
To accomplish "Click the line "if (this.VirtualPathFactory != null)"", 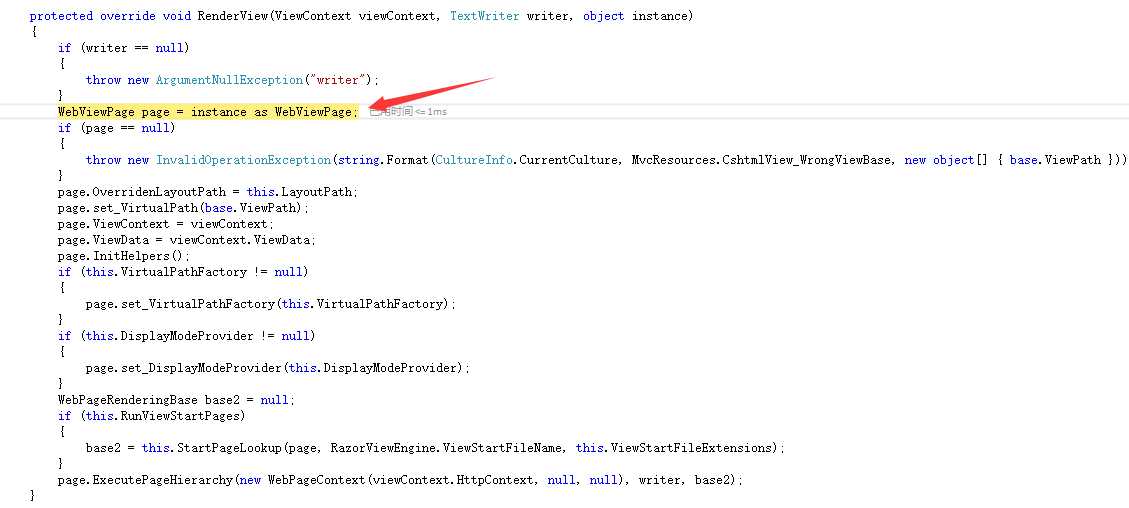I will coord(183,272).
